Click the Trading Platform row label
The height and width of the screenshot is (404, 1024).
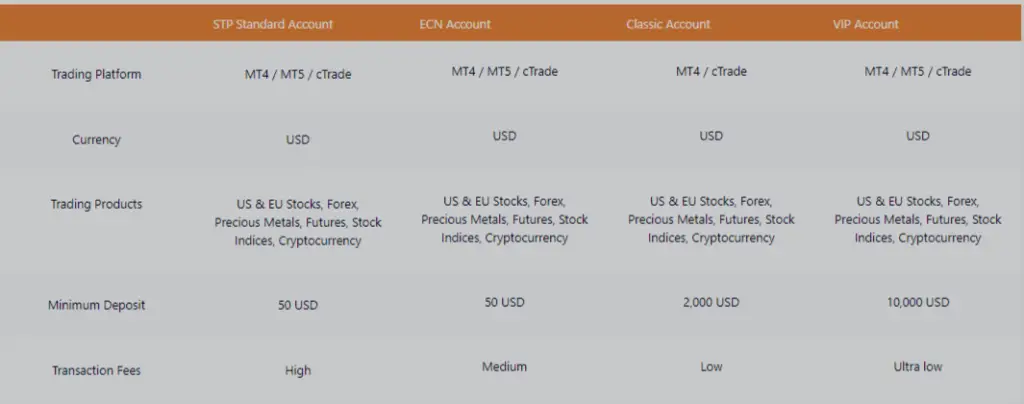(96, 74)
